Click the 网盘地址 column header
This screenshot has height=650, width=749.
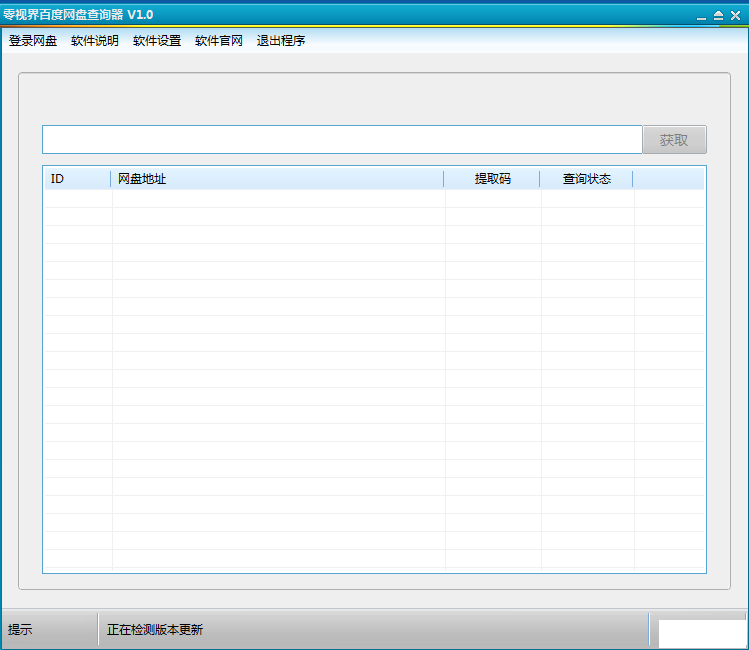click(x=277, y=179)
